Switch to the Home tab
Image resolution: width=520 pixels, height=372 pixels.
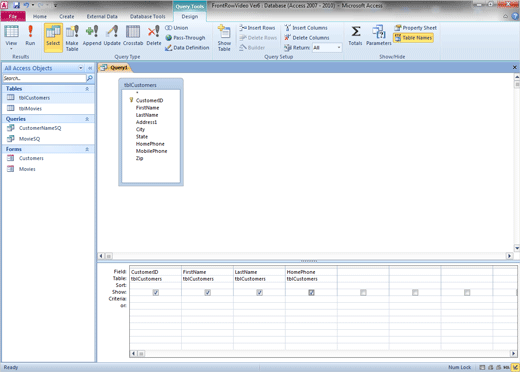tap(40, 16)
